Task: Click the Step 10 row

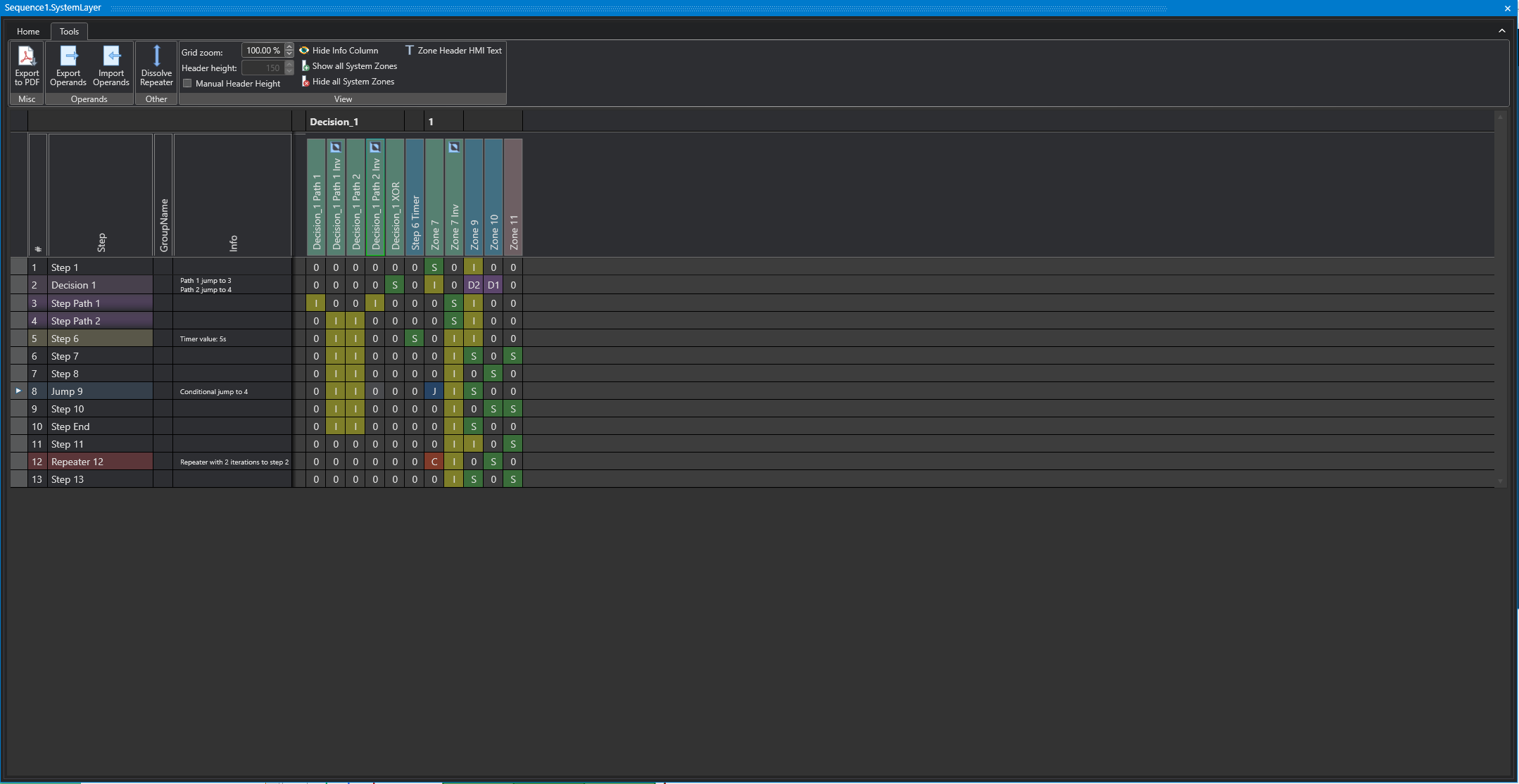Action: [100, 409]
